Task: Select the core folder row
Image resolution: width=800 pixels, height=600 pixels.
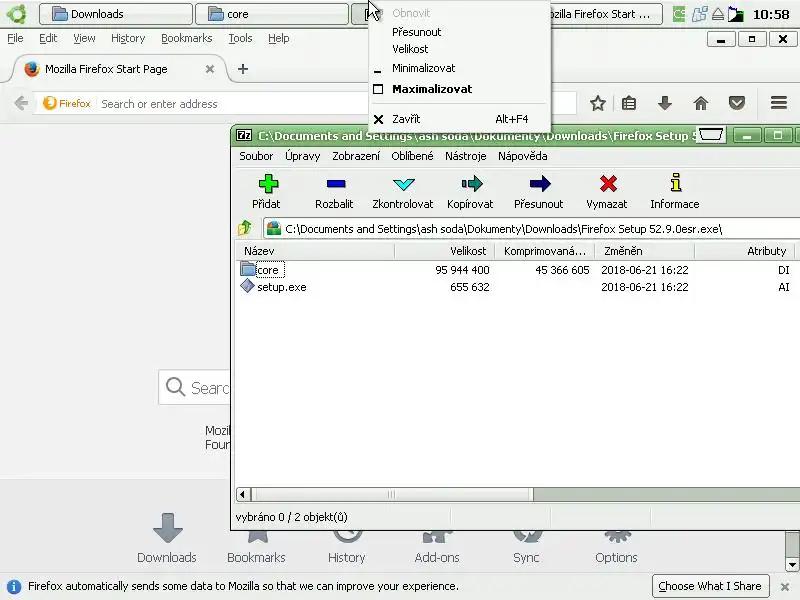Action: coord(515,270)
